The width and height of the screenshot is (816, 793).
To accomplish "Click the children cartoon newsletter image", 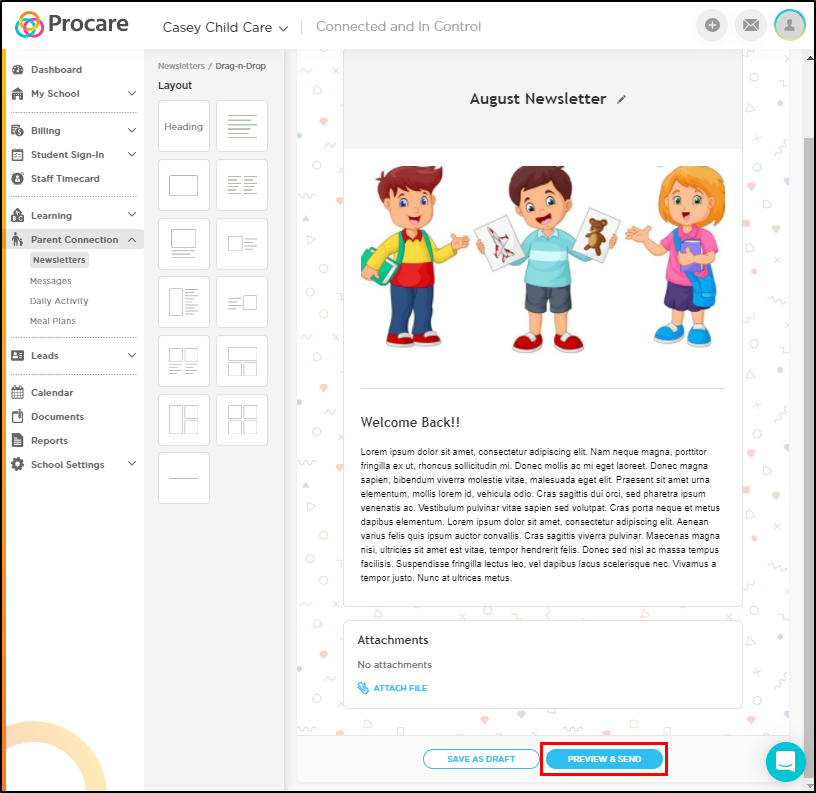I will point(542,260).
